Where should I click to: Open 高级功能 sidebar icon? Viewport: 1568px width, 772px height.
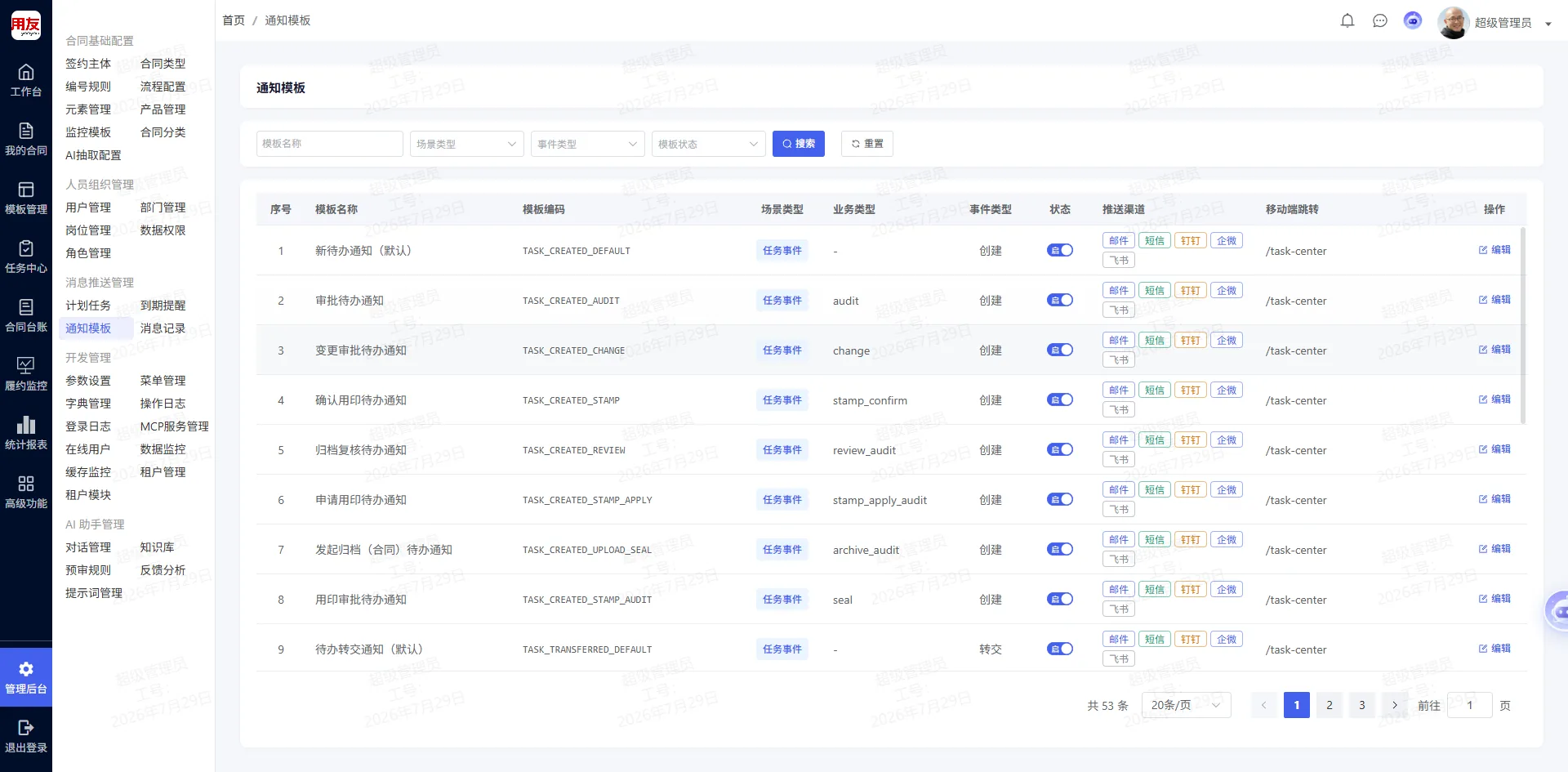point(26,492)
